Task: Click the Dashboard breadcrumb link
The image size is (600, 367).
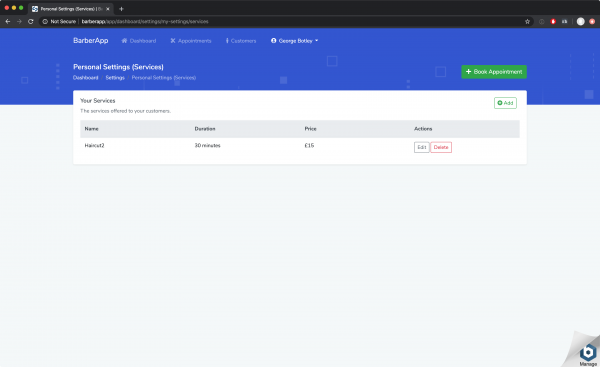Action: click(x=85, y=78)
